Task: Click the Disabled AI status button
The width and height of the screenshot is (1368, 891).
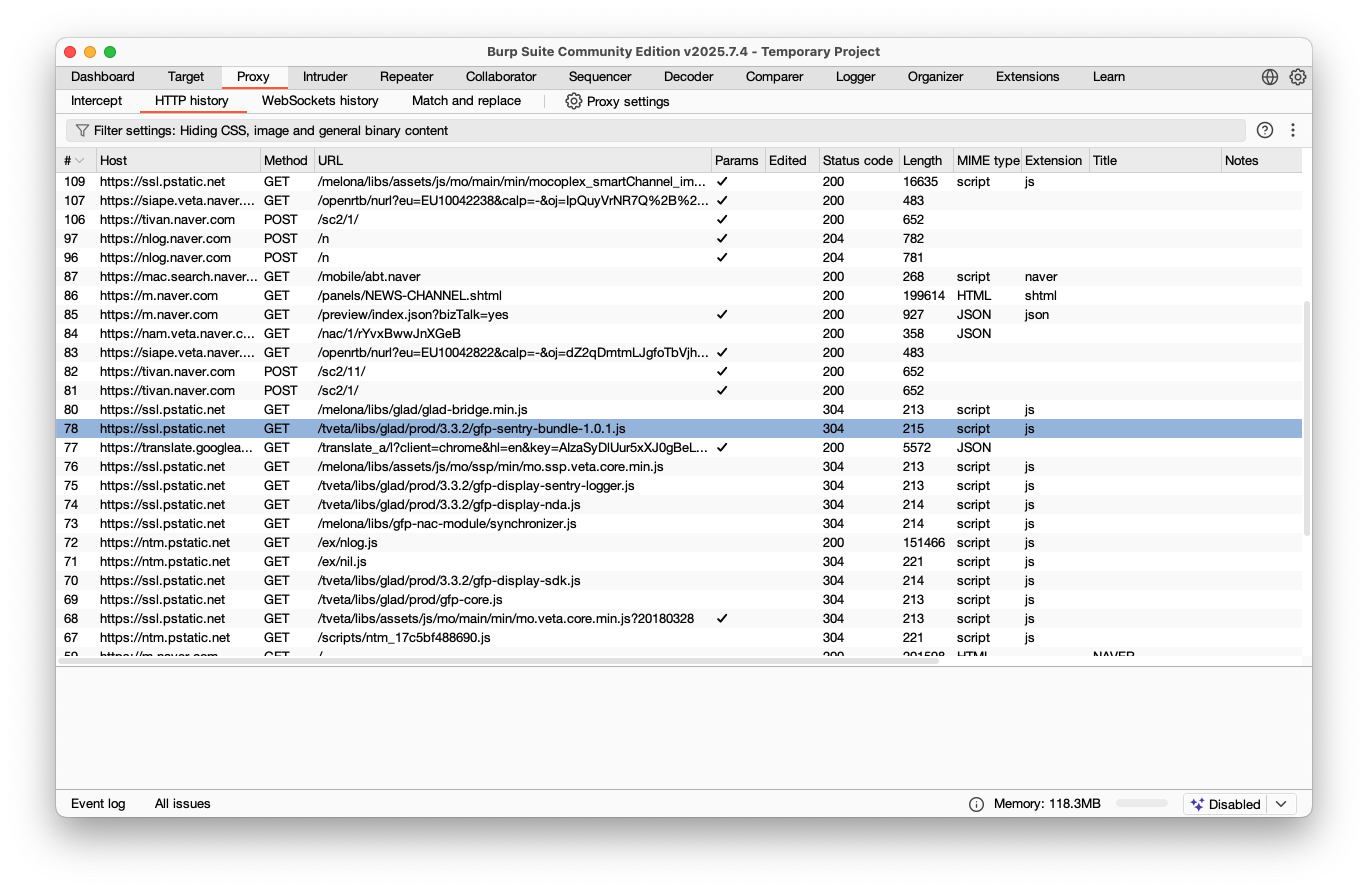Action: point(1225,804)
